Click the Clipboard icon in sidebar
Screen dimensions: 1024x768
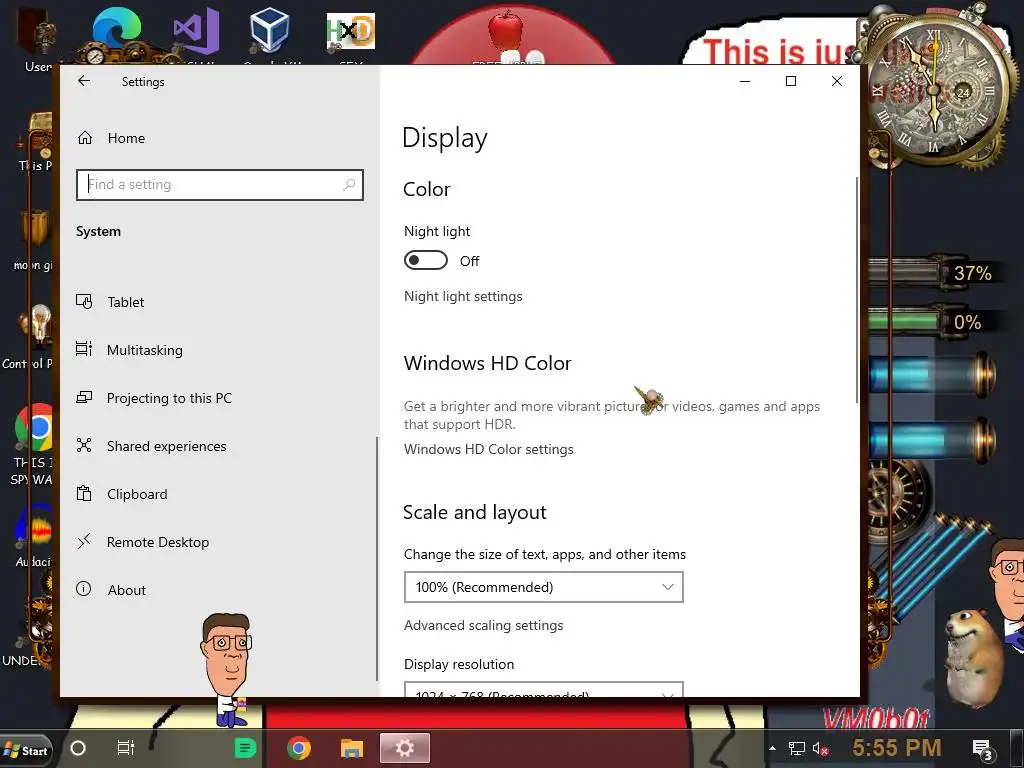click(84, 493)
